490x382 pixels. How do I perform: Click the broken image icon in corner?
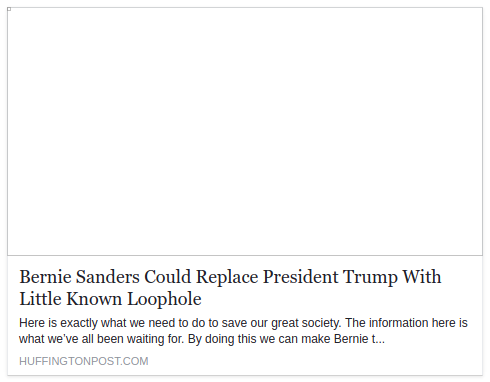[x=9, y=9]
